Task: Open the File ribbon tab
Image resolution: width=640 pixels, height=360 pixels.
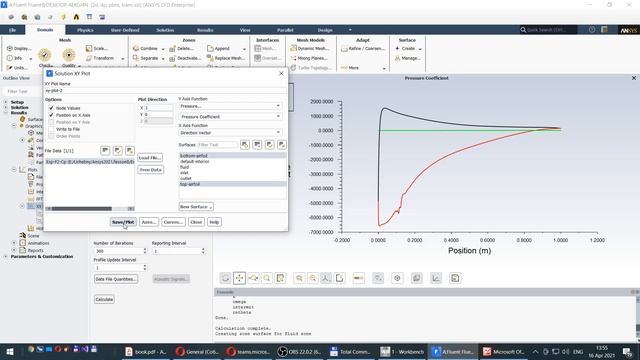Action: (x=13, y=30)
